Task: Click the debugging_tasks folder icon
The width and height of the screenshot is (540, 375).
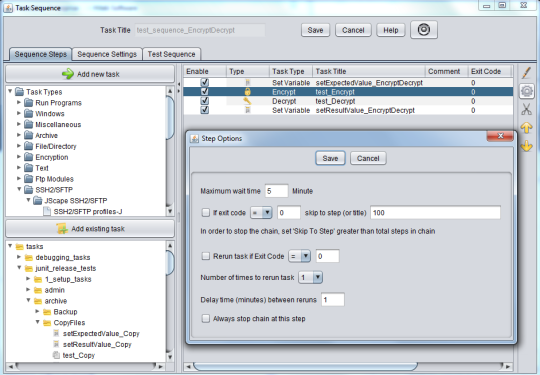Action: 29,257
